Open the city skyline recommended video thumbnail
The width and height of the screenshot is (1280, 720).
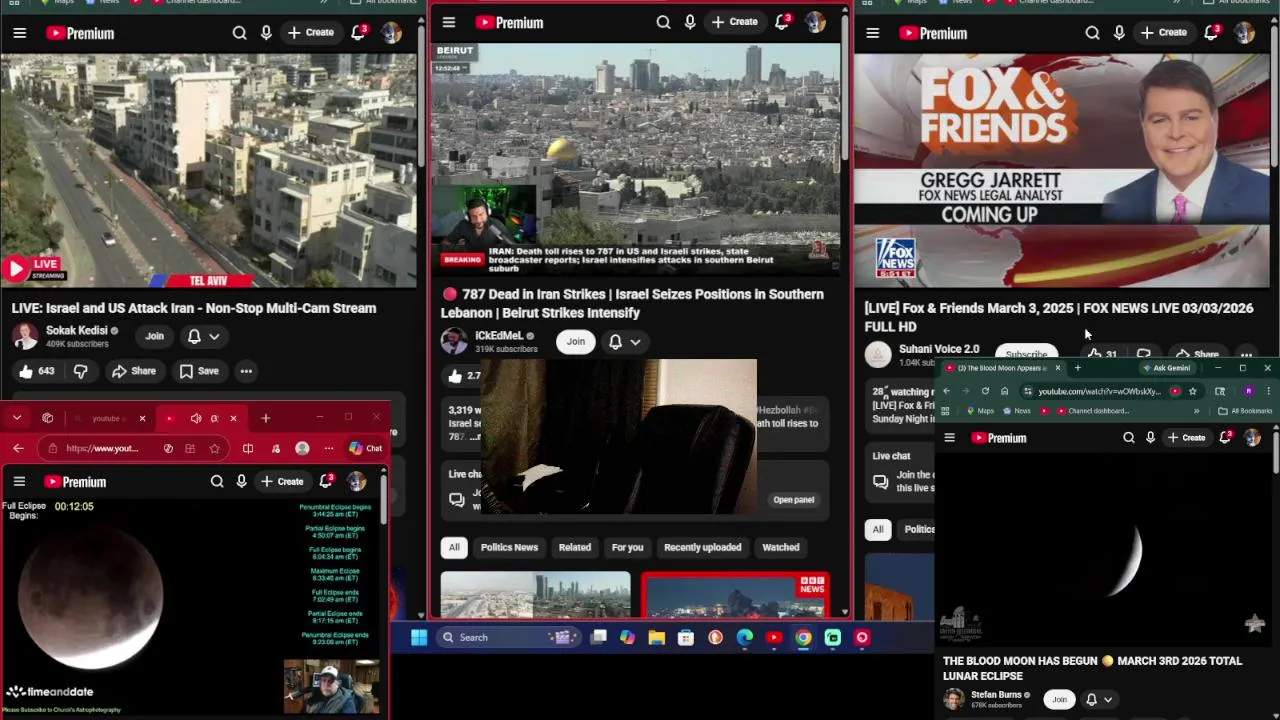click(536, 595)
